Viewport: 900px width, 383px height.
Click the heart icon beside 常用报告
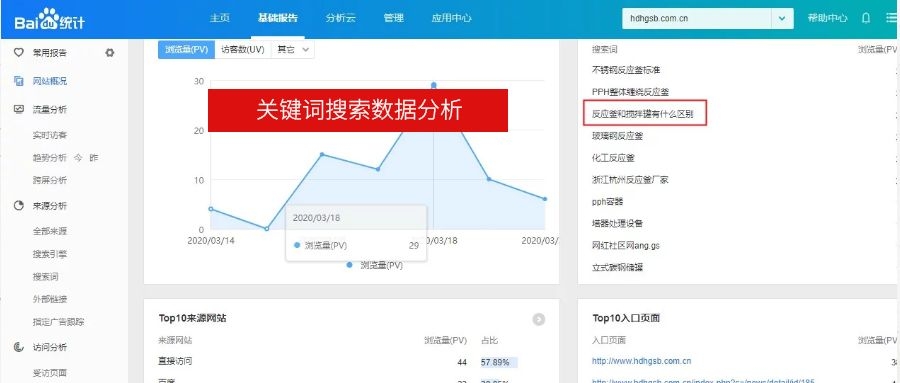[18, 52]
